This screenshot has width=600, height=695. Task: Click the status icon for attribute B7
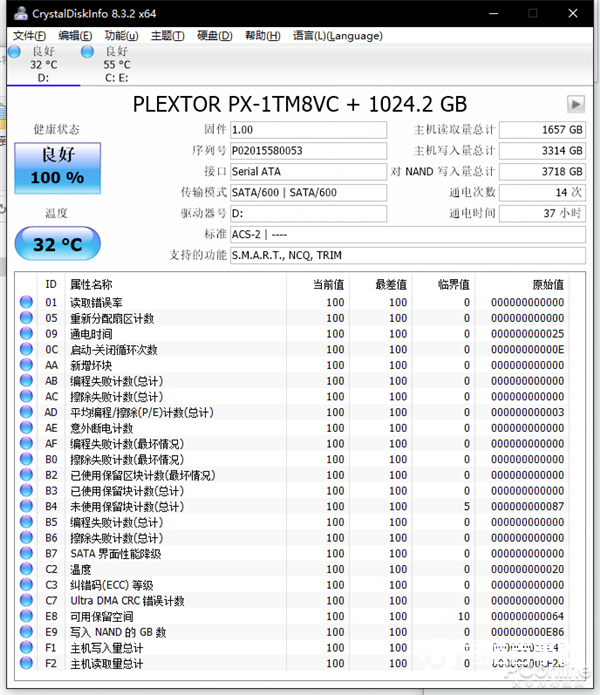[x=27, y=553]
